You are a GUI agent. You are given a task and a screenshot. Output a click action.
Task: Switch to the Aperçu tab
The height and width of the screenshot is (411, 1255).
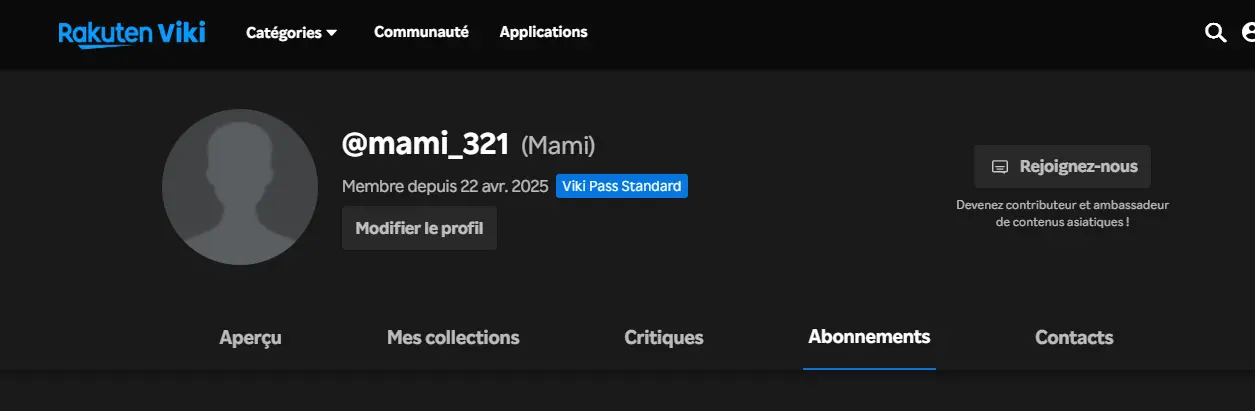click(x=250, y=338)
